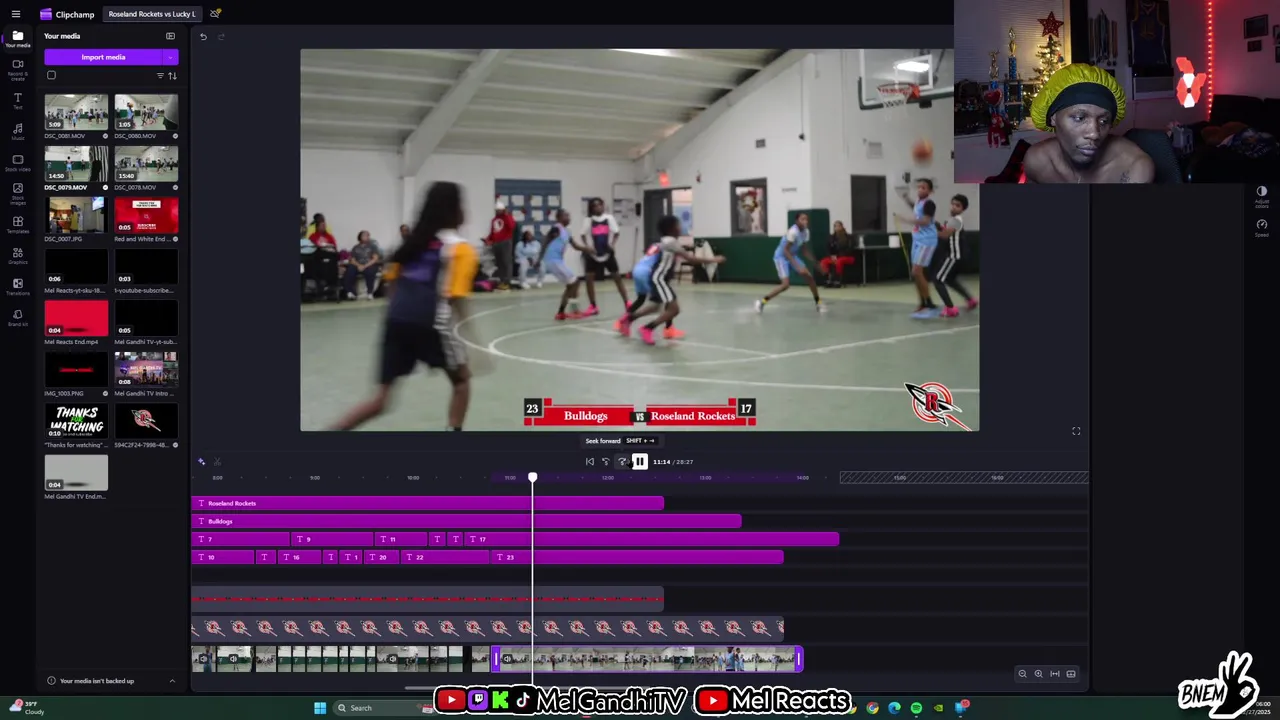Expand the Your media isn't backed up notice
The height and width of the screenshot is (720, 1280).
point(172,681)
